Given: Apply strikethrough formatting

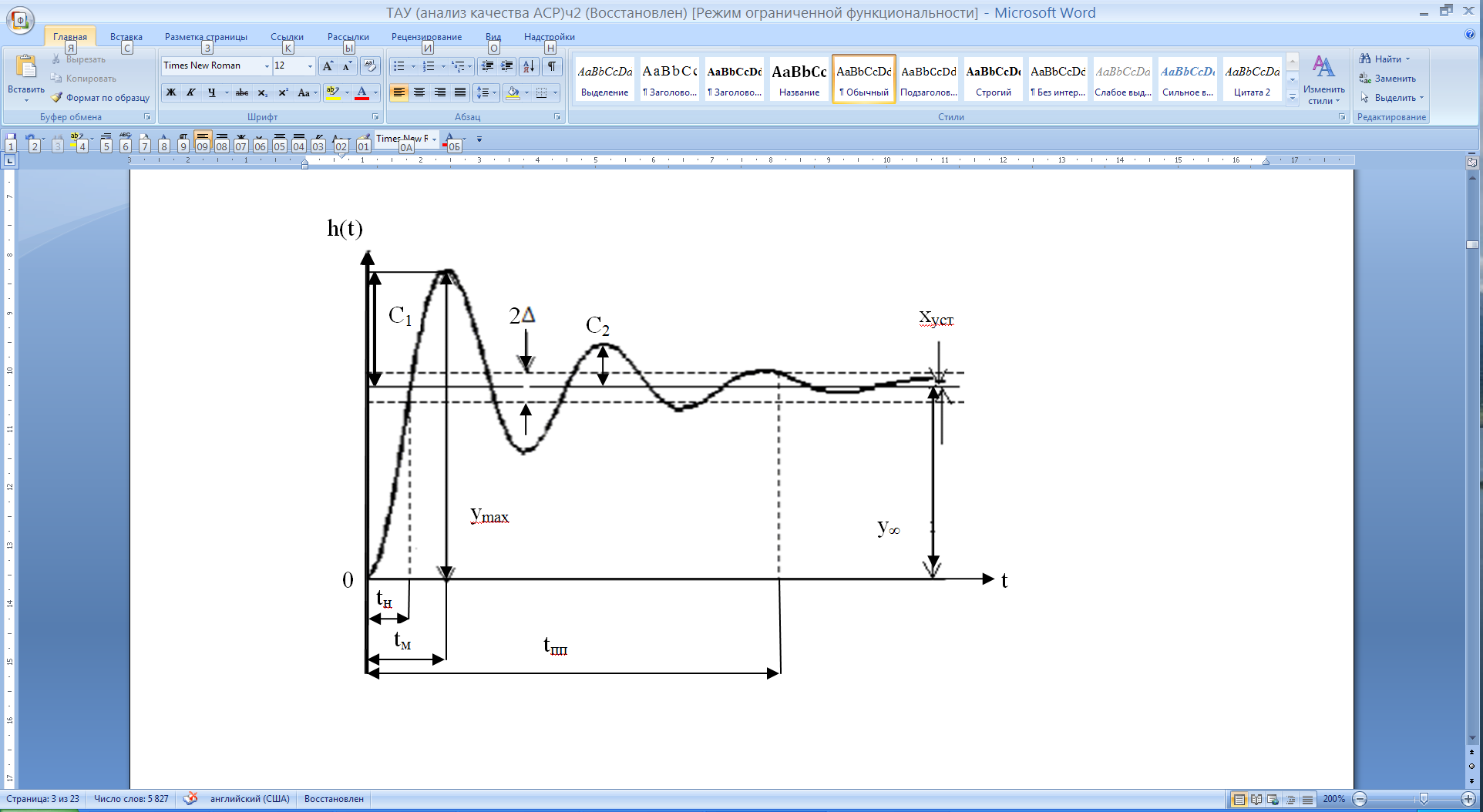Looking at the screenshot, I should 242,92.
